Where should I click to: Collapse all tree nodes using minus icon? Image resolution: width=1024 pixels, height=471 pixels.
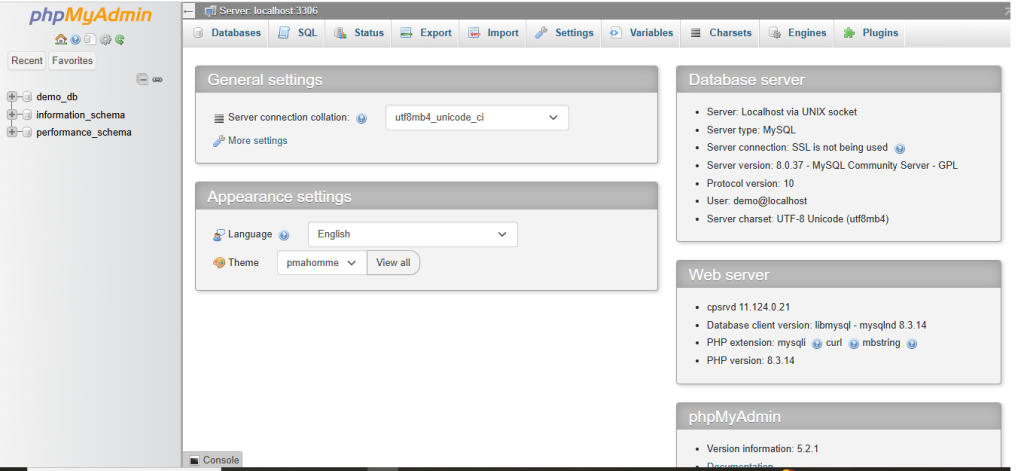tap(142, 80)
